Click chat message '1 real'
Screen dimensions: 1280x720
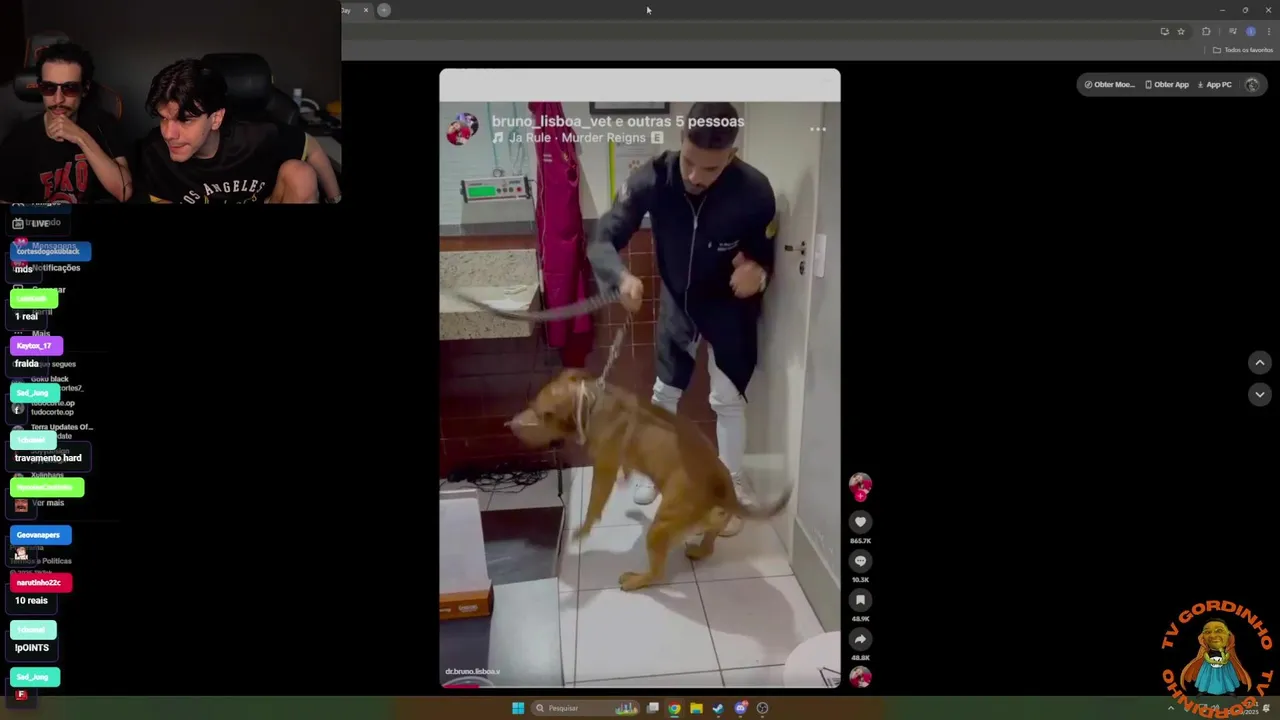point(26,316)
